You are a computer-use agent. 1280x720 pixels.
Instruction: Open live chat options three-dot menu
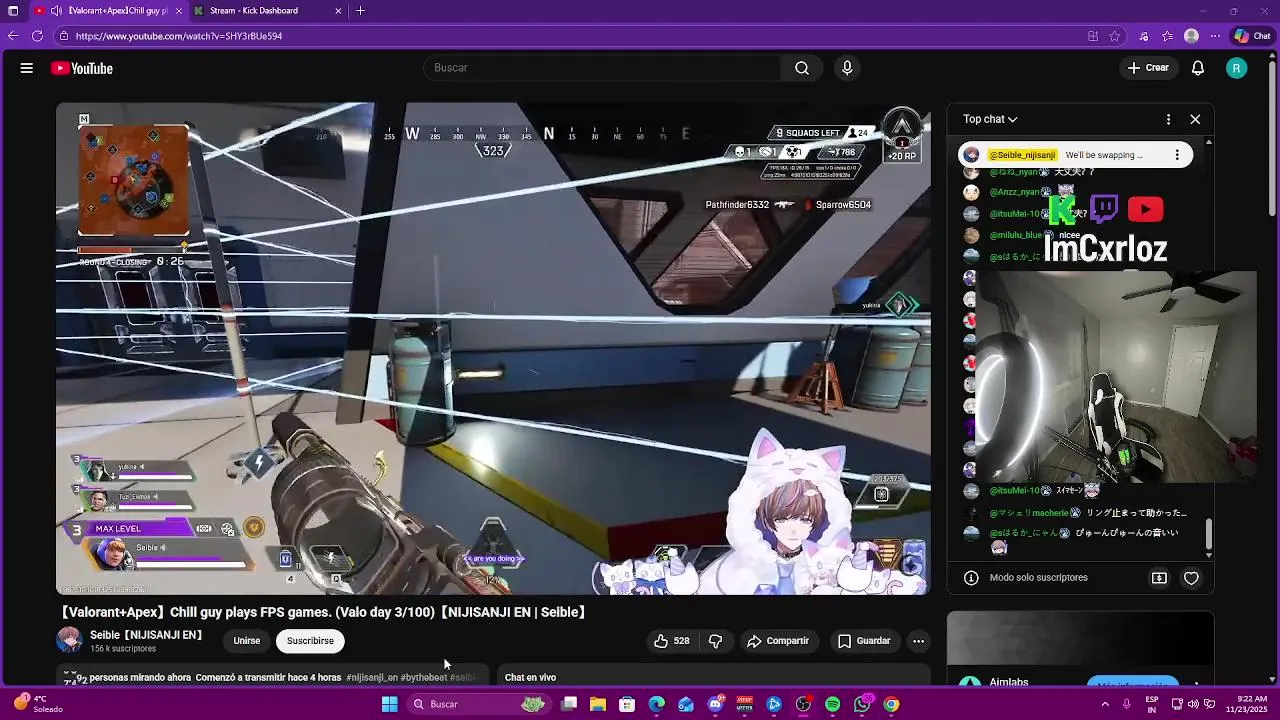coord(1168,119)
